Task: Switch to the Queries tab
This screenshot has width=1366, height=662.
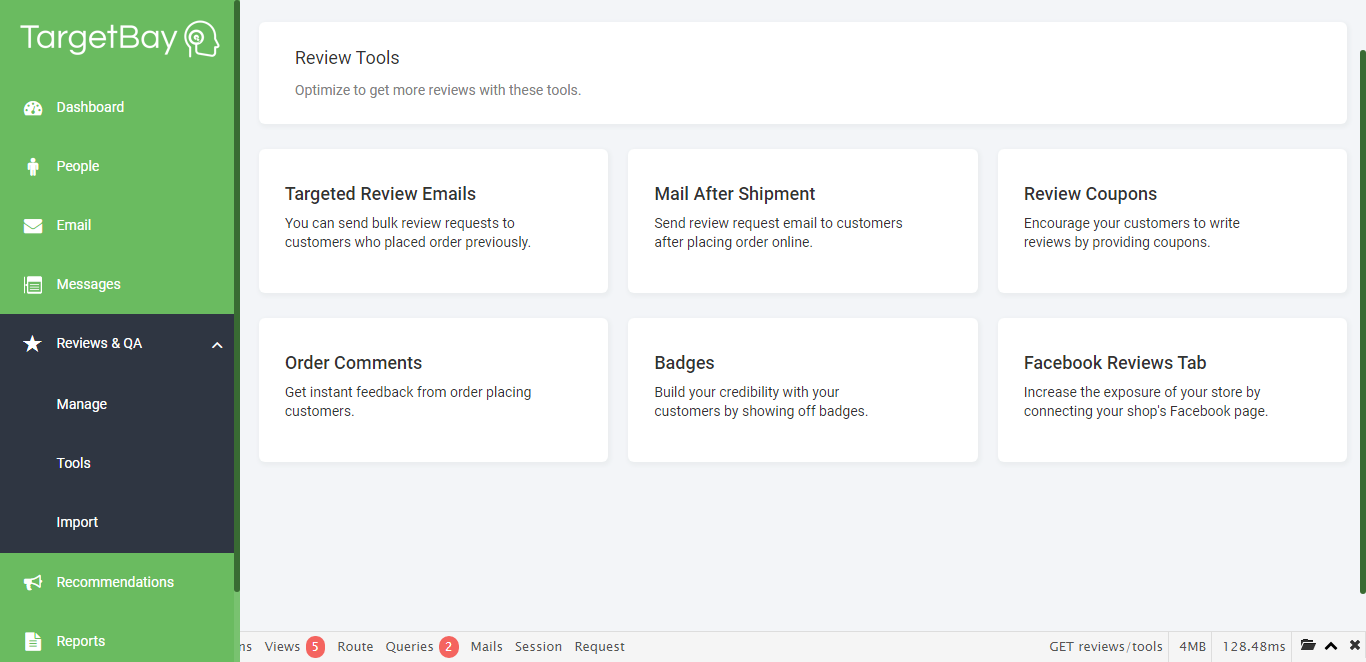Action: [x=409, y=646]
